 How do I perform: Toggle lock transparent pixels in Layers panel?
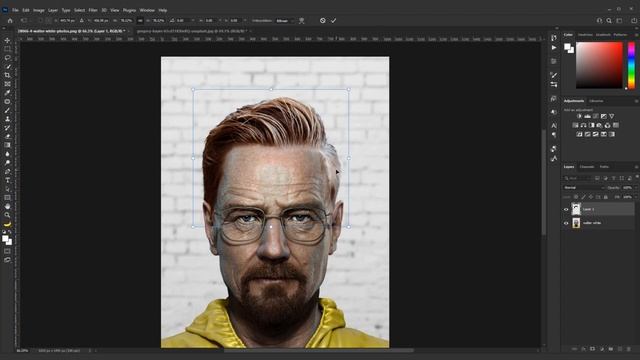point(576,197)
